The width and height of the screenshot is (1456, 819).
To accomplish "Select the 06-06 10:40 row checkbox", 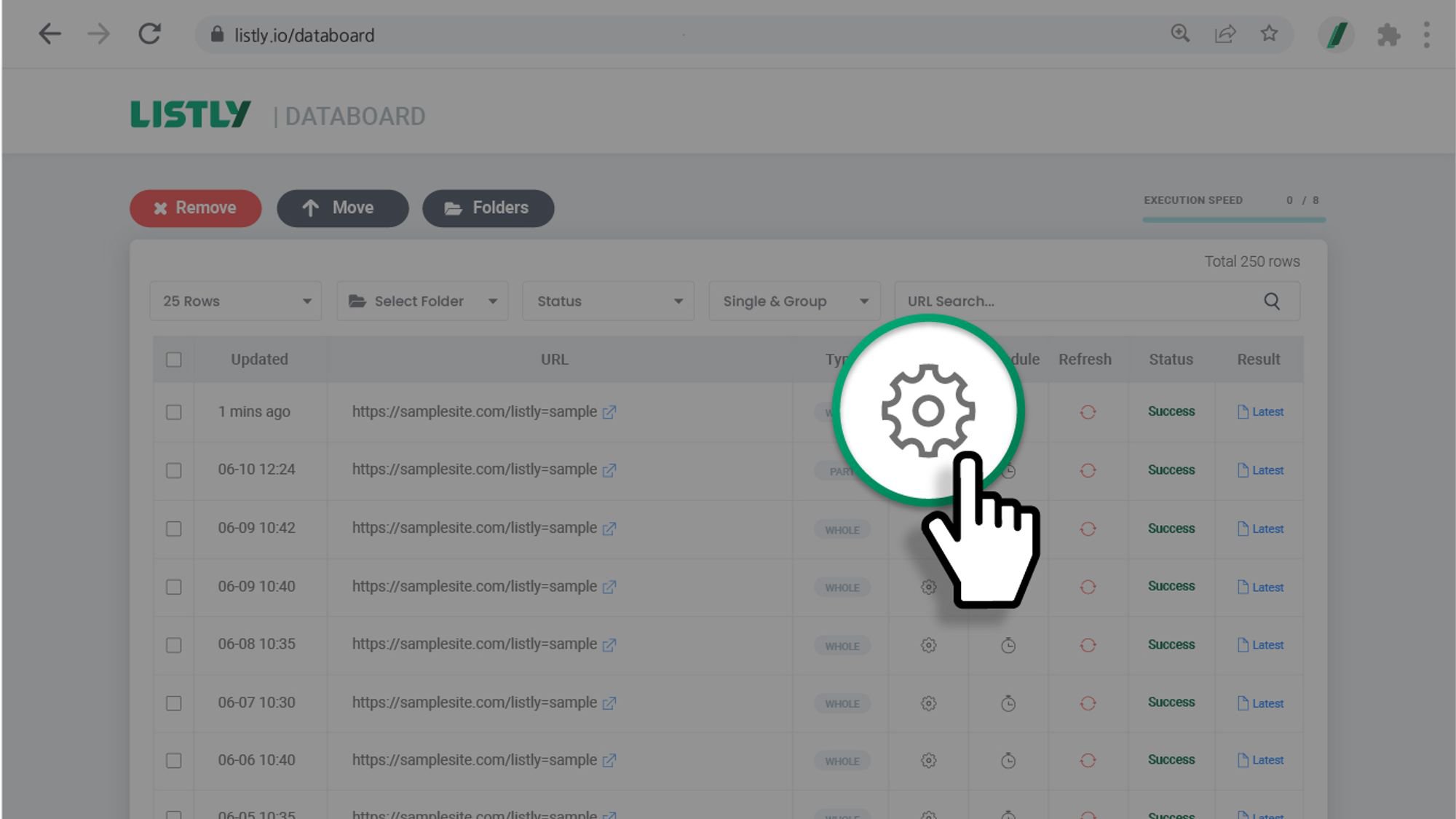I will point(173,761).
